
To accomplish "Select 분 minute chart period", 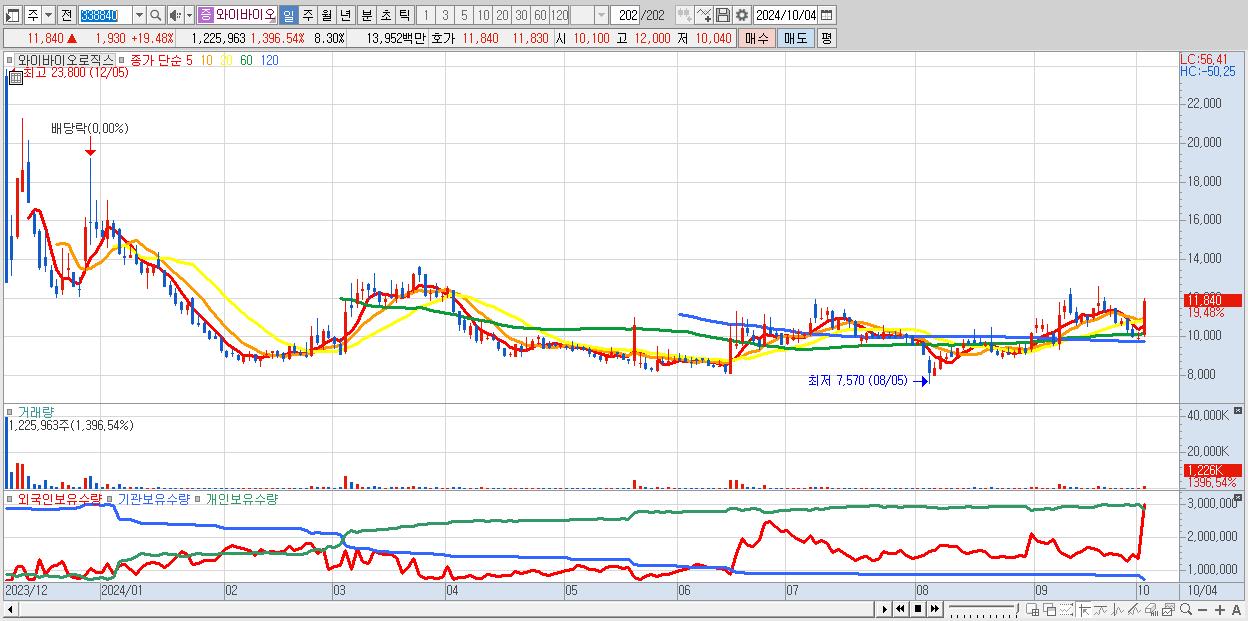I will [x=366, y=15].
